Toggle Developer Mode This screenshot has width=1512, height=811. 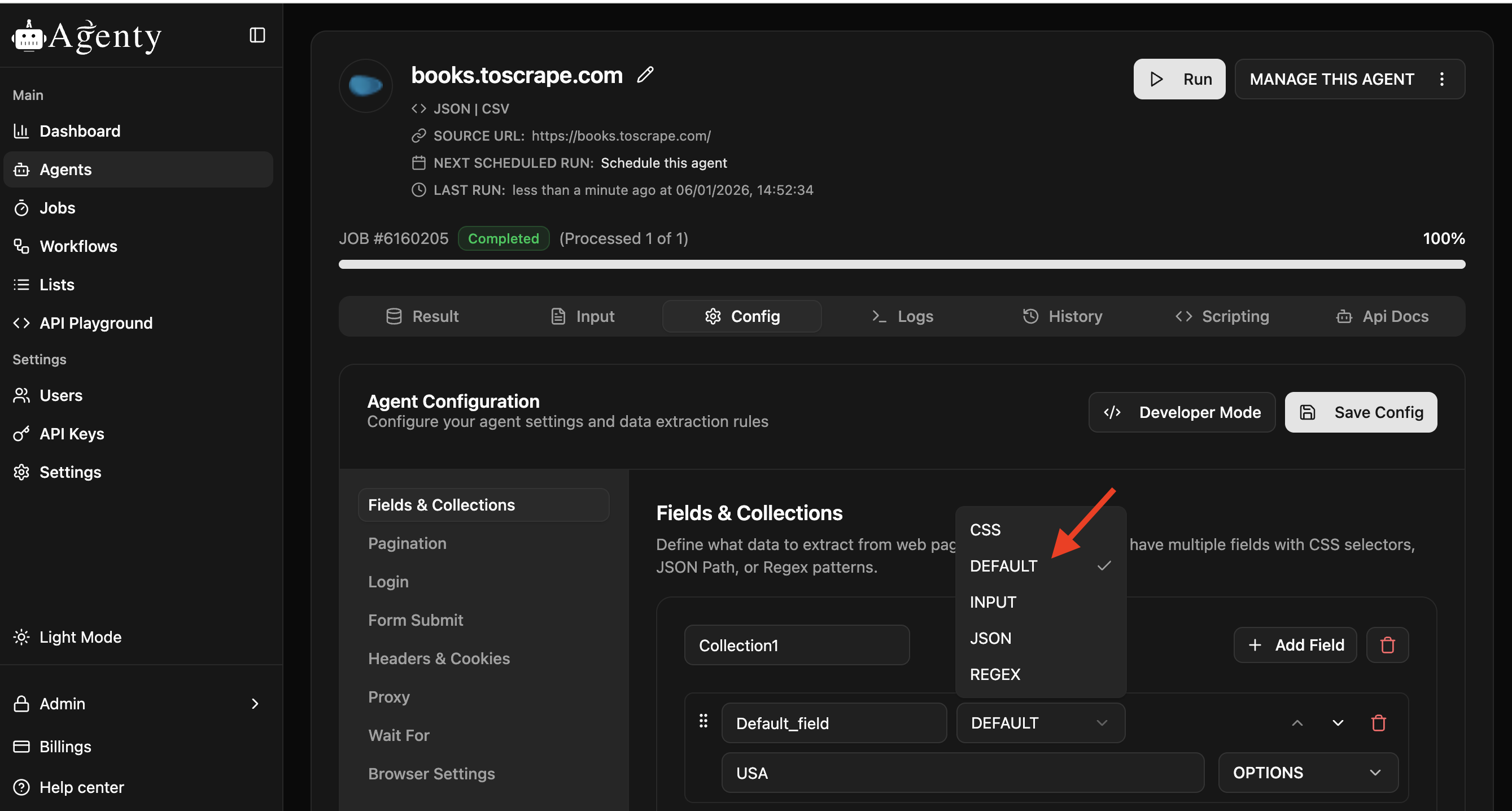coord(1182,412)
